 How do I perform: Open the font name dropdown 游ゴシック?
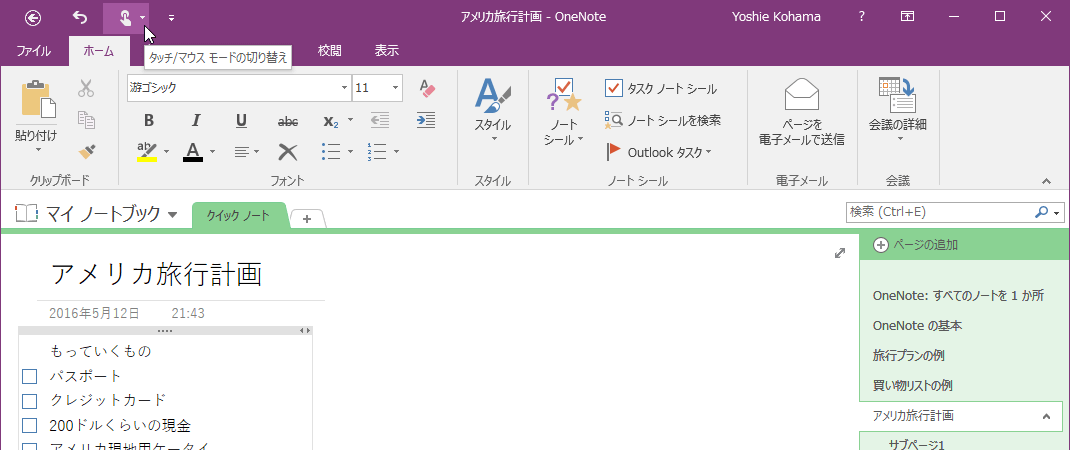(344, 88)
